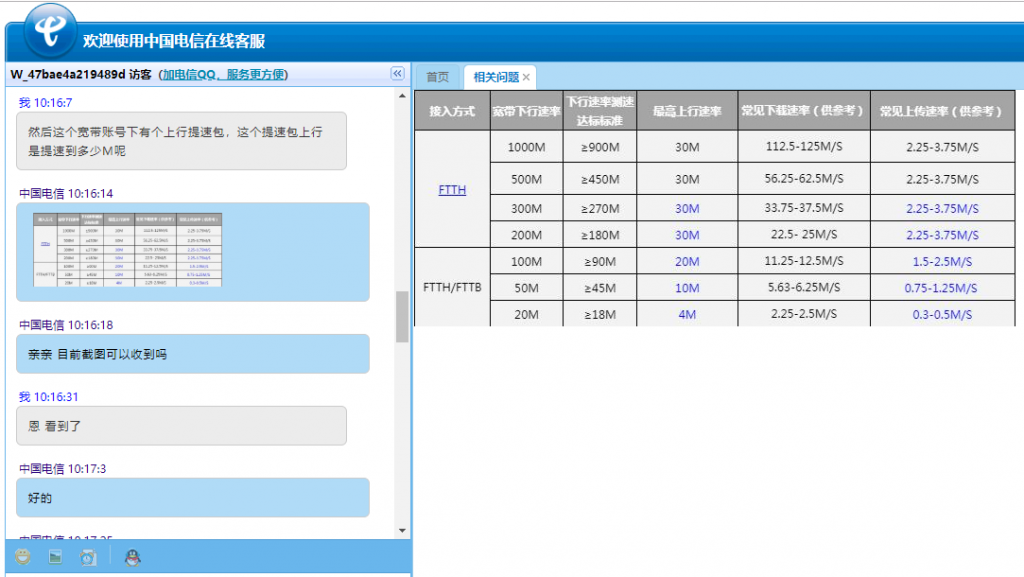Click the 2.25-2.5M/S download speed cell
This screenshot has width=1024, height=577.
tap(804, 313)
